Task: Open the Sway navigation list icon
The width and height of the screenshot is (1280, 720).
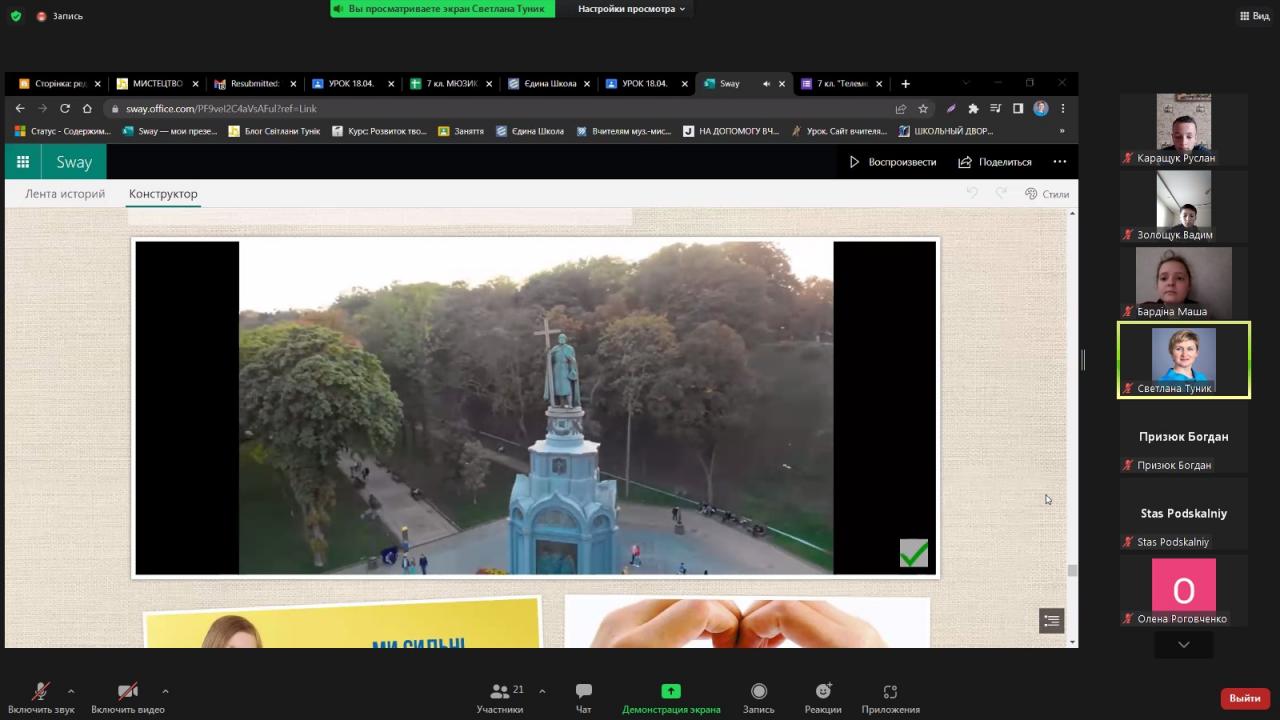Action: 1051,621
